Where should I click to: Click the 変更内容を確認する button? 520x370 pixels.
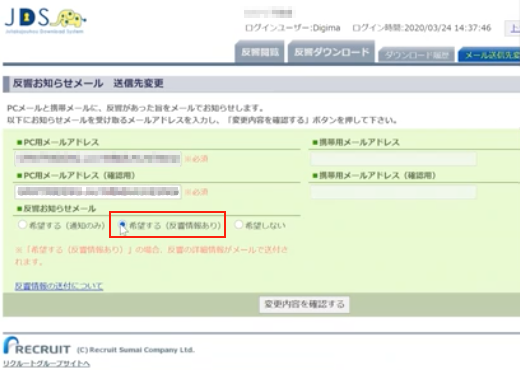304,304
